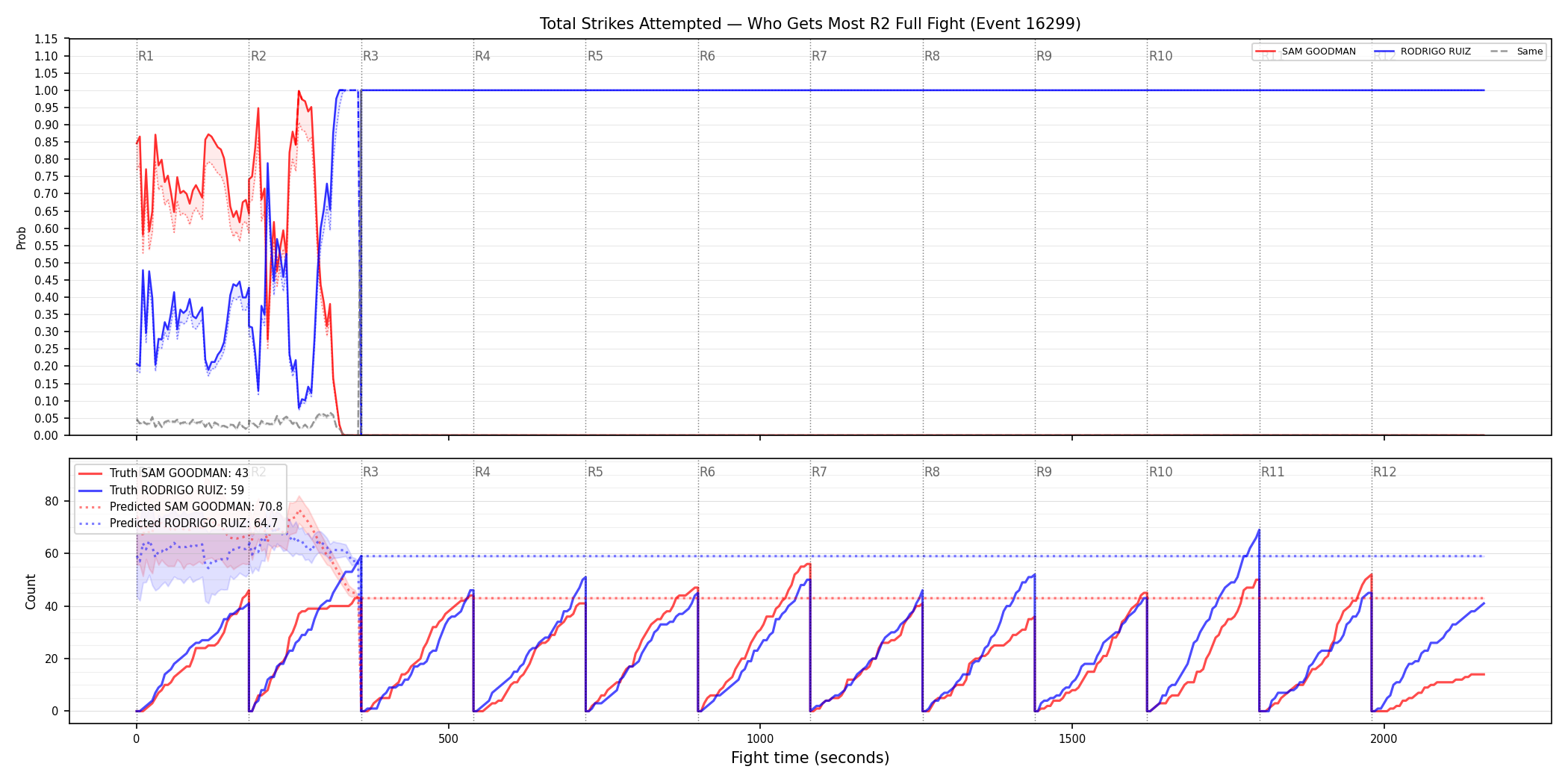The image size is (1568, 784).
Task: Click the 80 tick on the Count axis
Action: [x=52, y=501]
